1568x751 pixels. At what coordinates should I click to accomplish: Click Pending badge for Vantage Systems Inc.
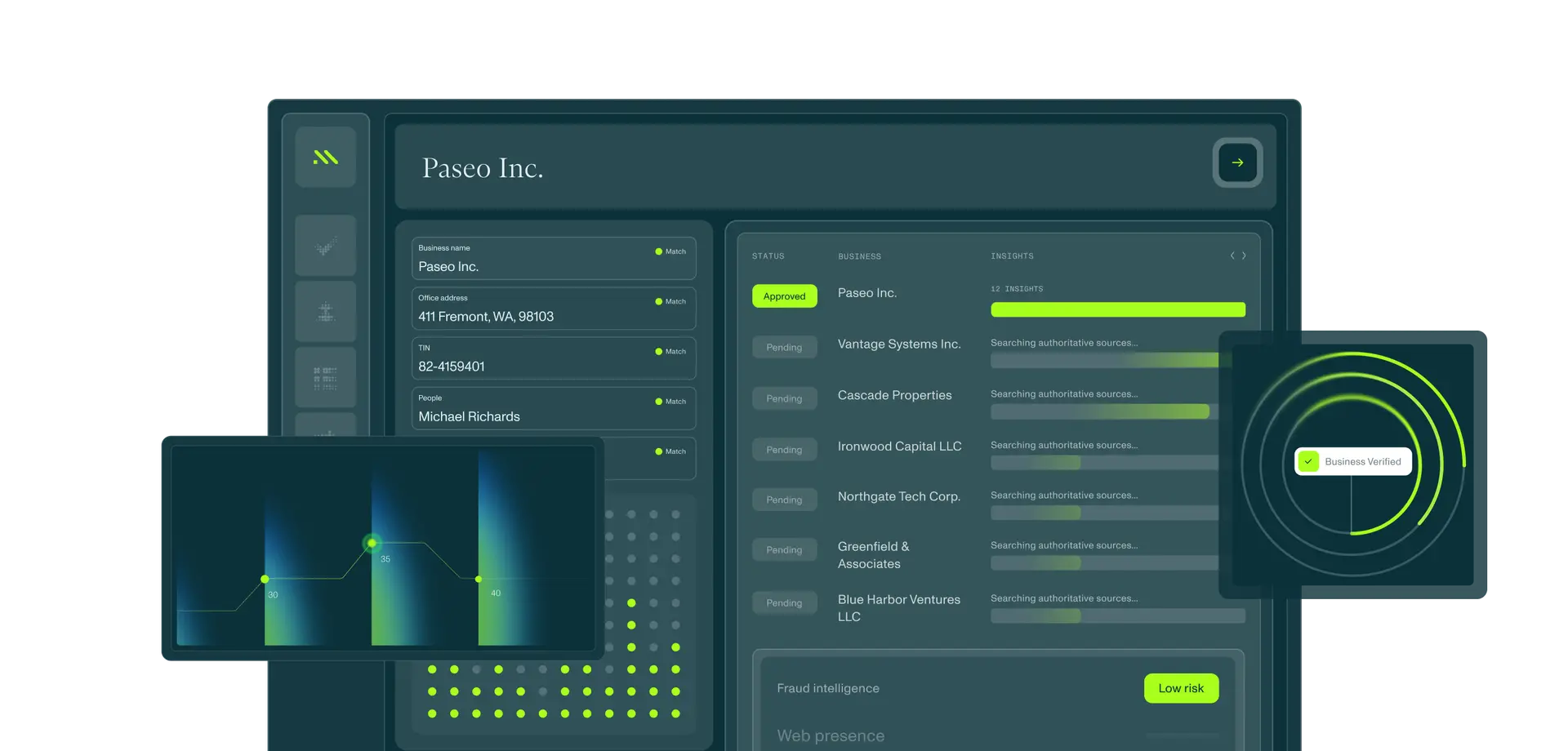pos(784,348)
